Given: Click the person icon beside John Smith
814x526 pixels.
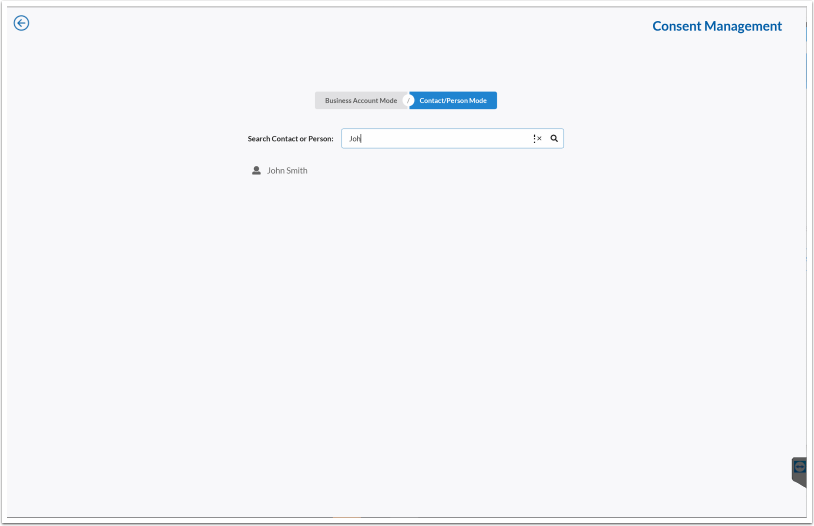Looking at the screenshot, I should click(256, 171).
